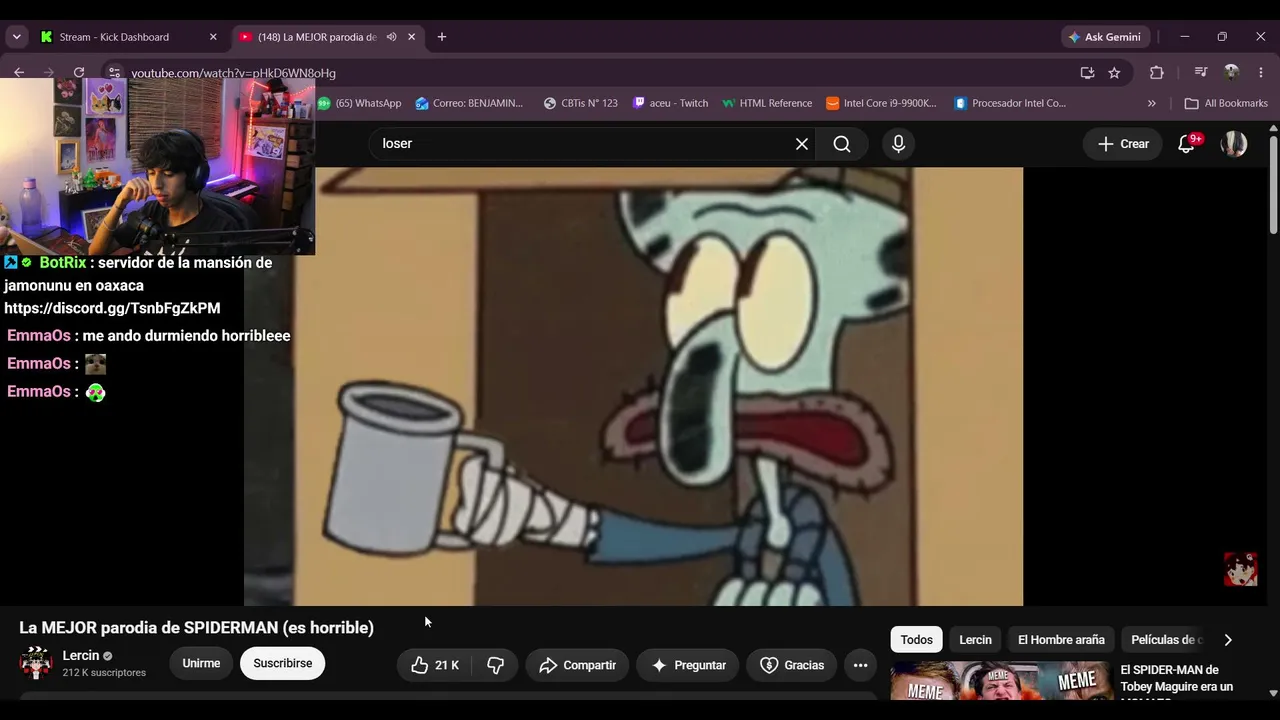View site information icon beside the URL
The image size is (1280, 720).
click(114, 73)
